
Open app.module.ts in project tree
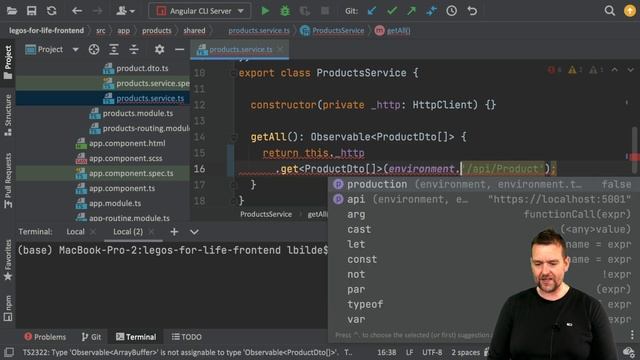109,203
